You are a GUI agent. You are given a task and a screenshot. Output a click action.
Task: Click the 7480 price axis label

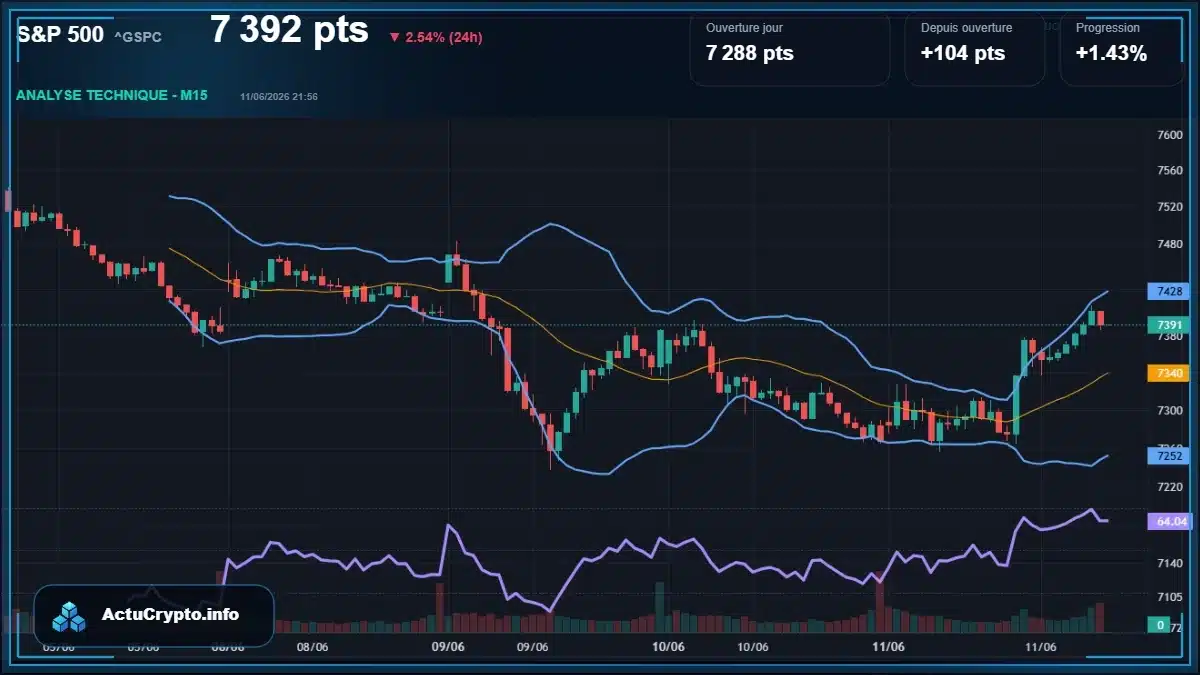1169,244
